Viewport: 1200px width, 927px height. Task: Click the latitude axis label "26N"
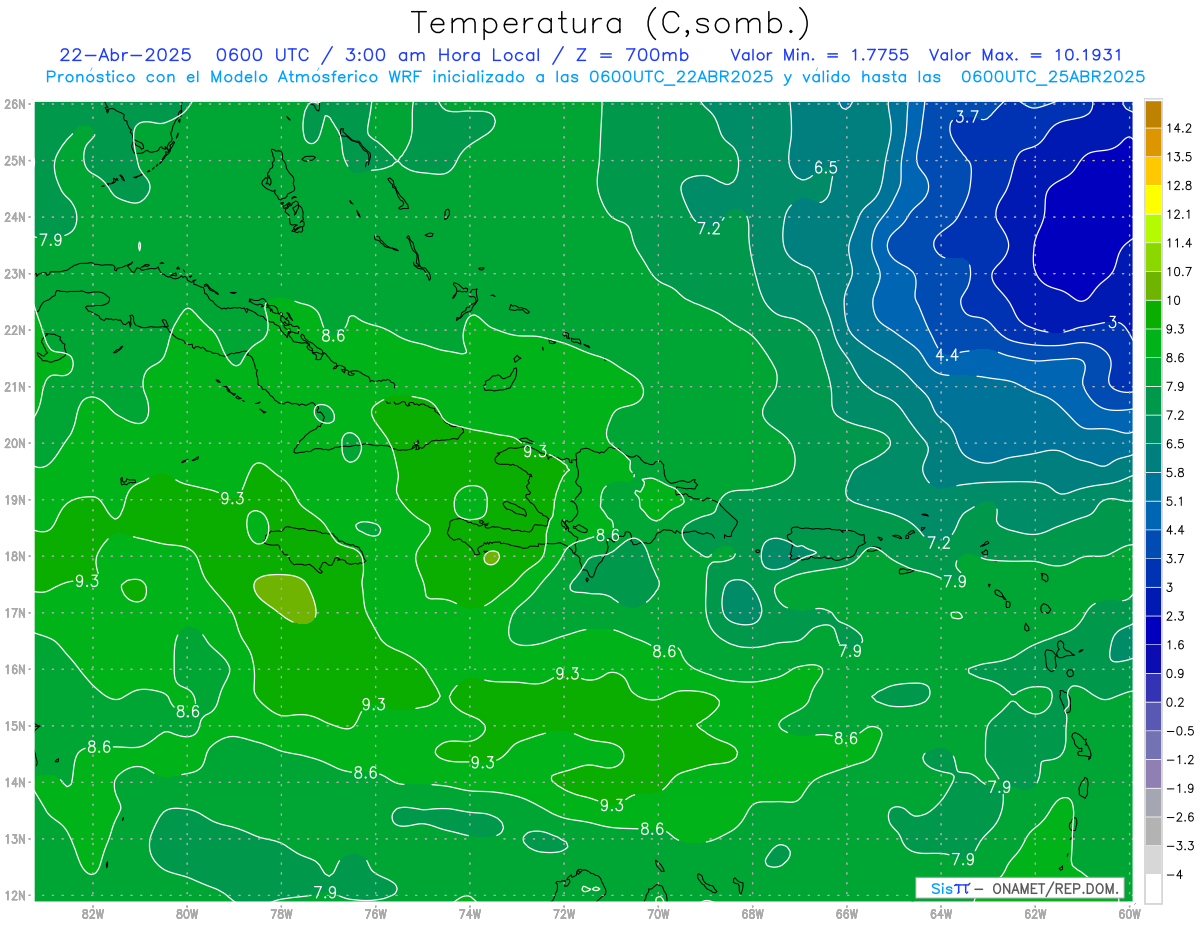click(15, 104)
